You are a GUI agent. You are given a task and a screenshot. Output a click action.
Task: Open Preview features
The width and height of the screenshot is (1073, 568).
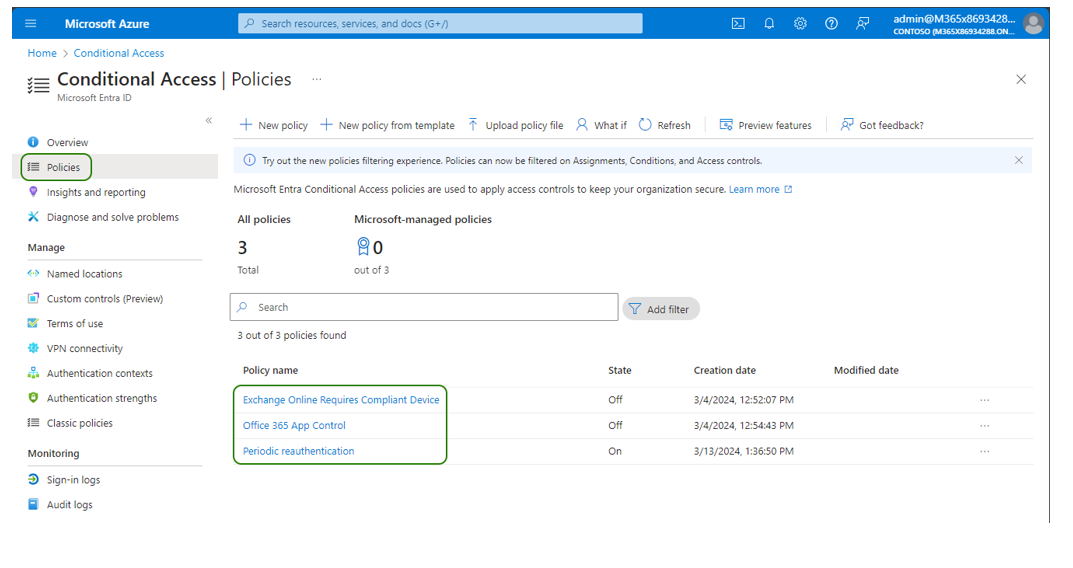point(765,125)
